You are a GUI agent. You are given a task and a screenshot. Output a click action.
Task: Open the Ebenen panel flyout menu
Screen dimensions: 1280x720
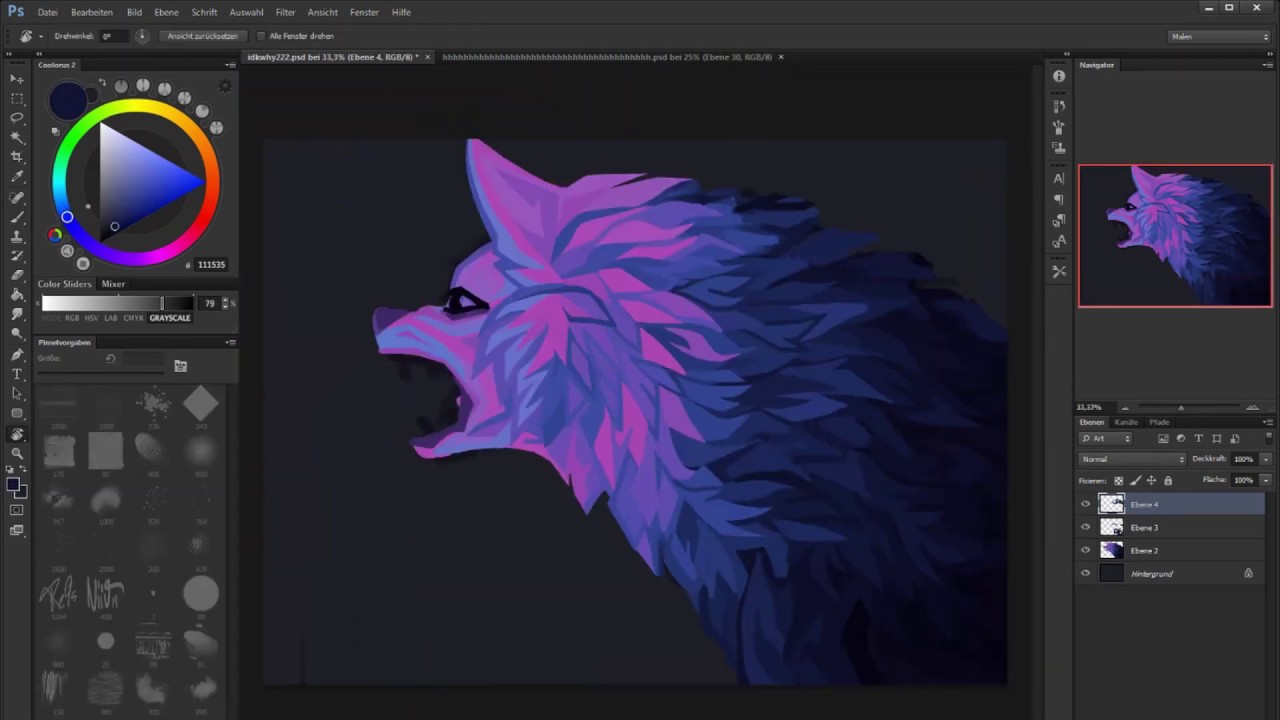[x=1268, y=422]
